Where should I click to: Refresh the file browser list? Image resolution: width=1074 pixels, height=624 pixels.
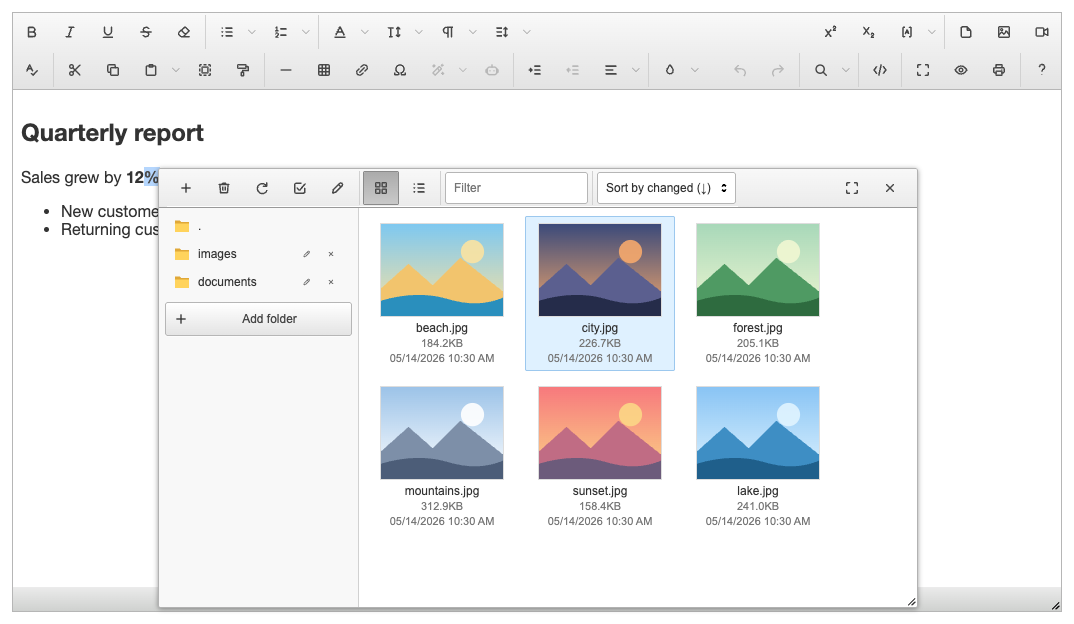tap(262, 188)
